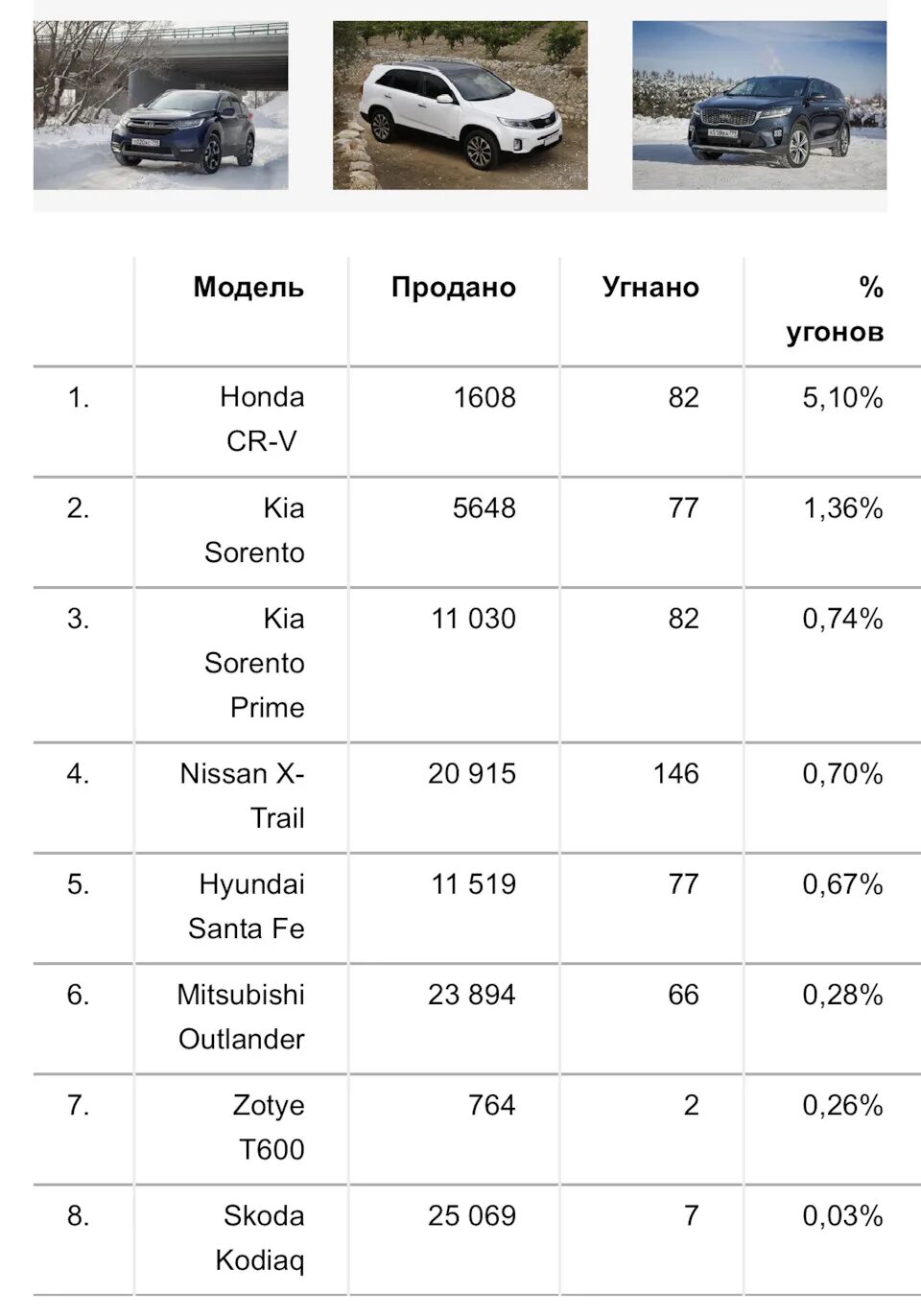
Task: Click the 0,03% theft rate value
Action: (x=842, y=1216)
